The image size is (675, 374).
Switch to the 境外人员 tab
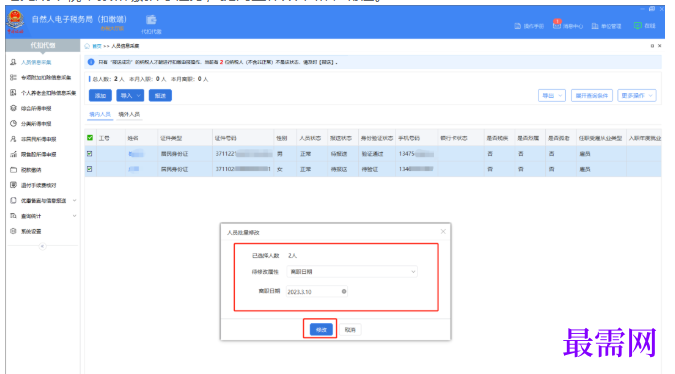[x=129, y=114]
